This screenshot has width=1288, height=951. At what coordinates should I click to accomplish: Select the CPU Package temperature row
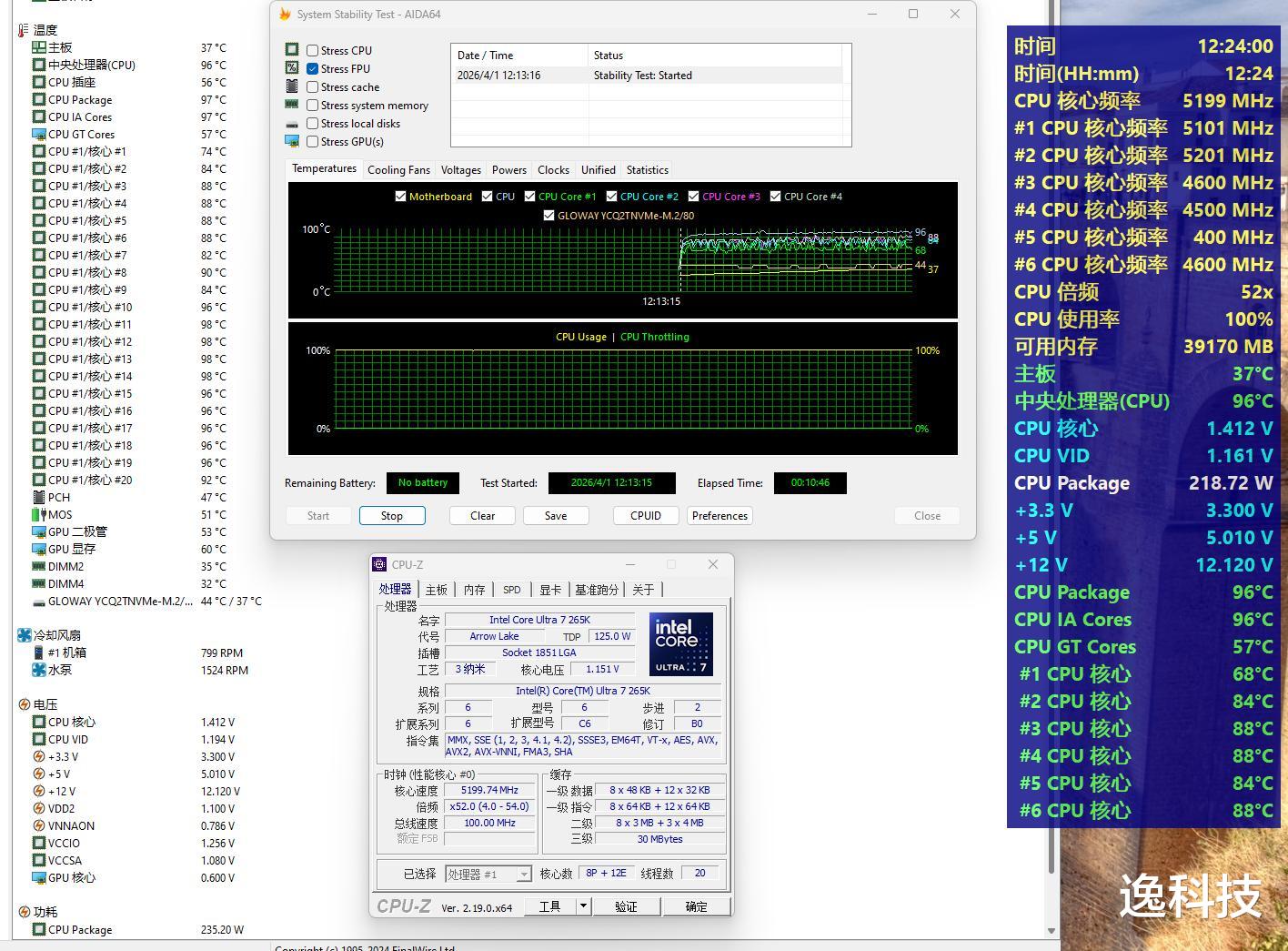[80, 100]
